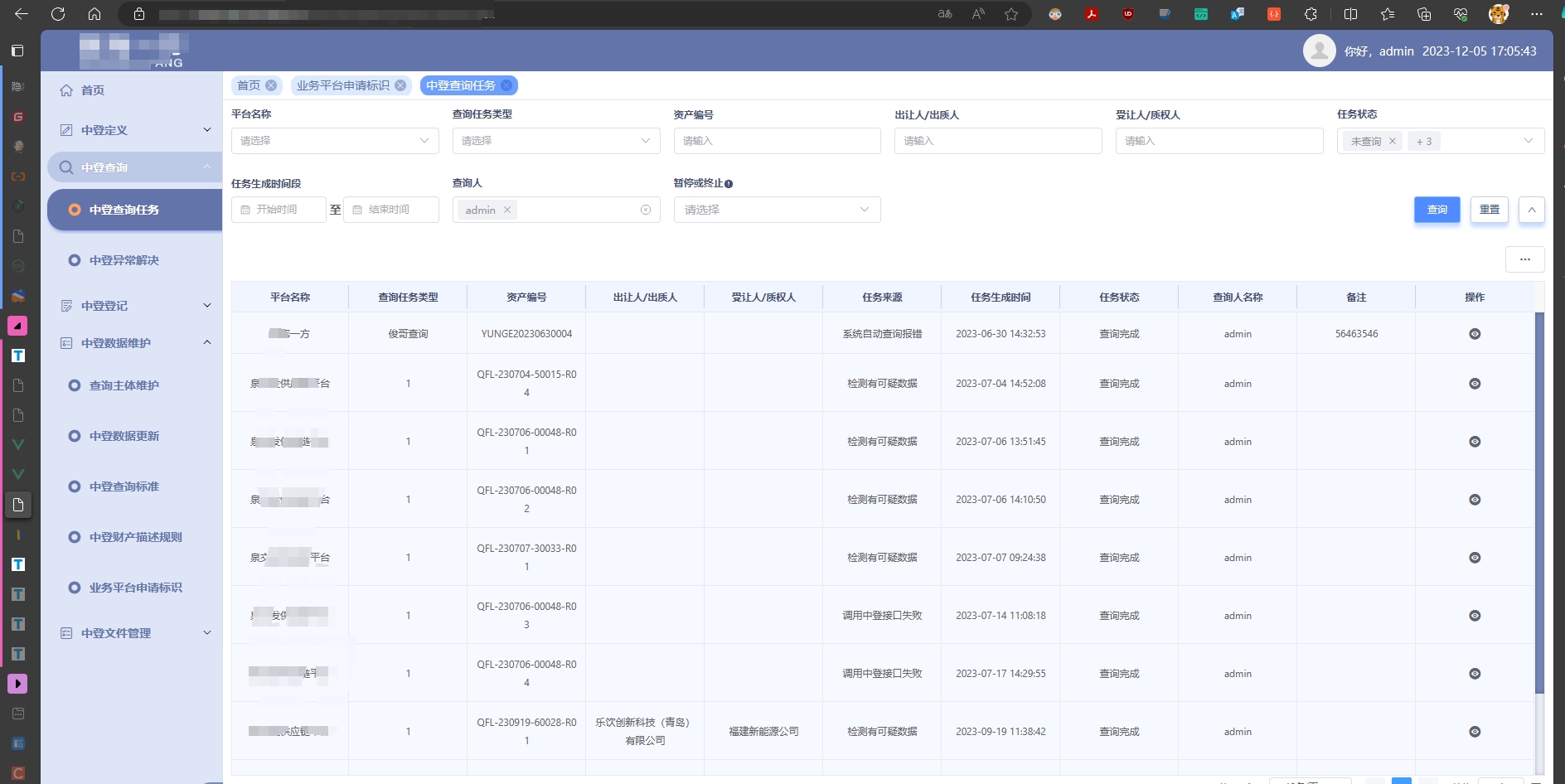Image resolution: width=1565 pixels, height=784 pixels.
Task: Click the table's vertical scrollbar
Action: pos(1539,502)
